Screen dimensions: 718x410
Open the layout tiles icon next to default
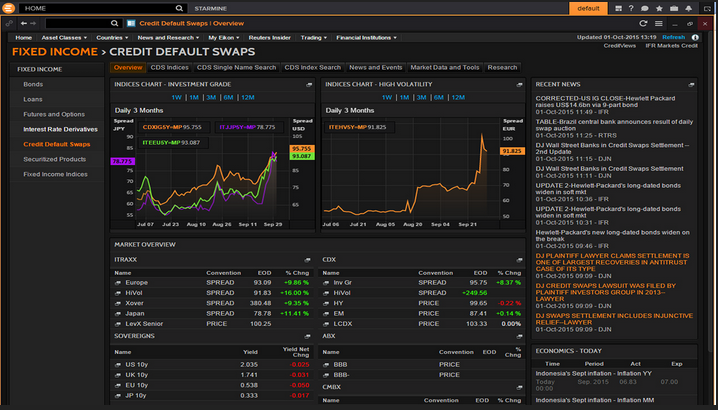click(618, 8)
